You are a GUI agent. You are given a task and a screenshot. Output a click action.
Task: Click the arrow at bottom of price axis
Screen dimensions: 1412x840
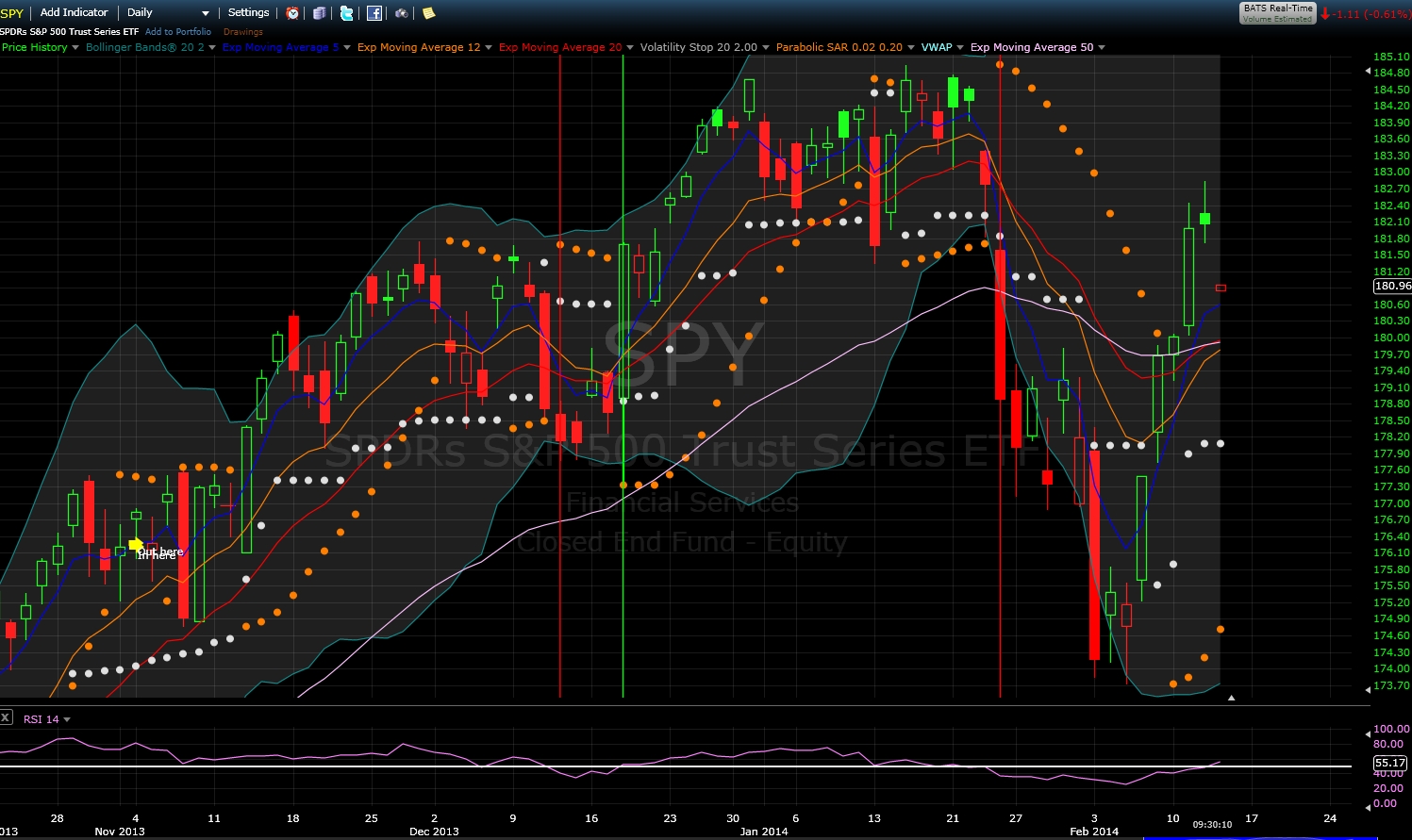[x=1368, y=690]
